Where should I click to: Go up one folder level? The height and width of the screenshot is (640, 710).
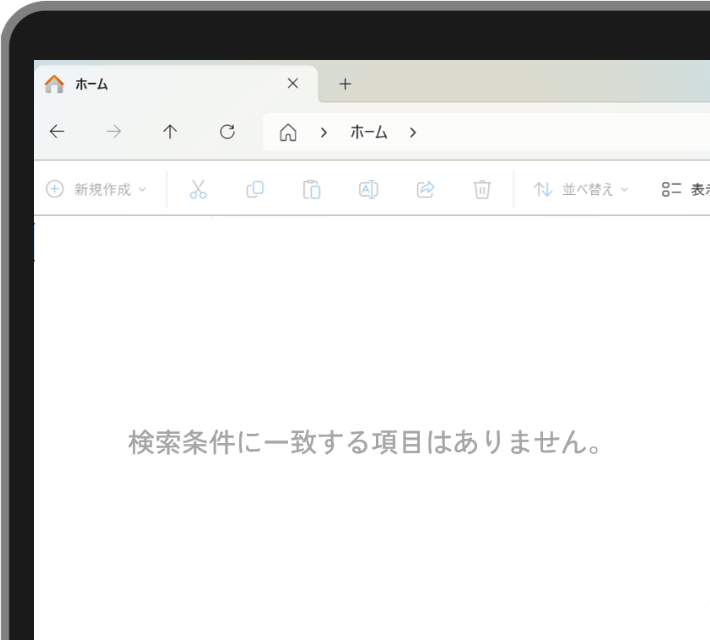pos(170,132)
